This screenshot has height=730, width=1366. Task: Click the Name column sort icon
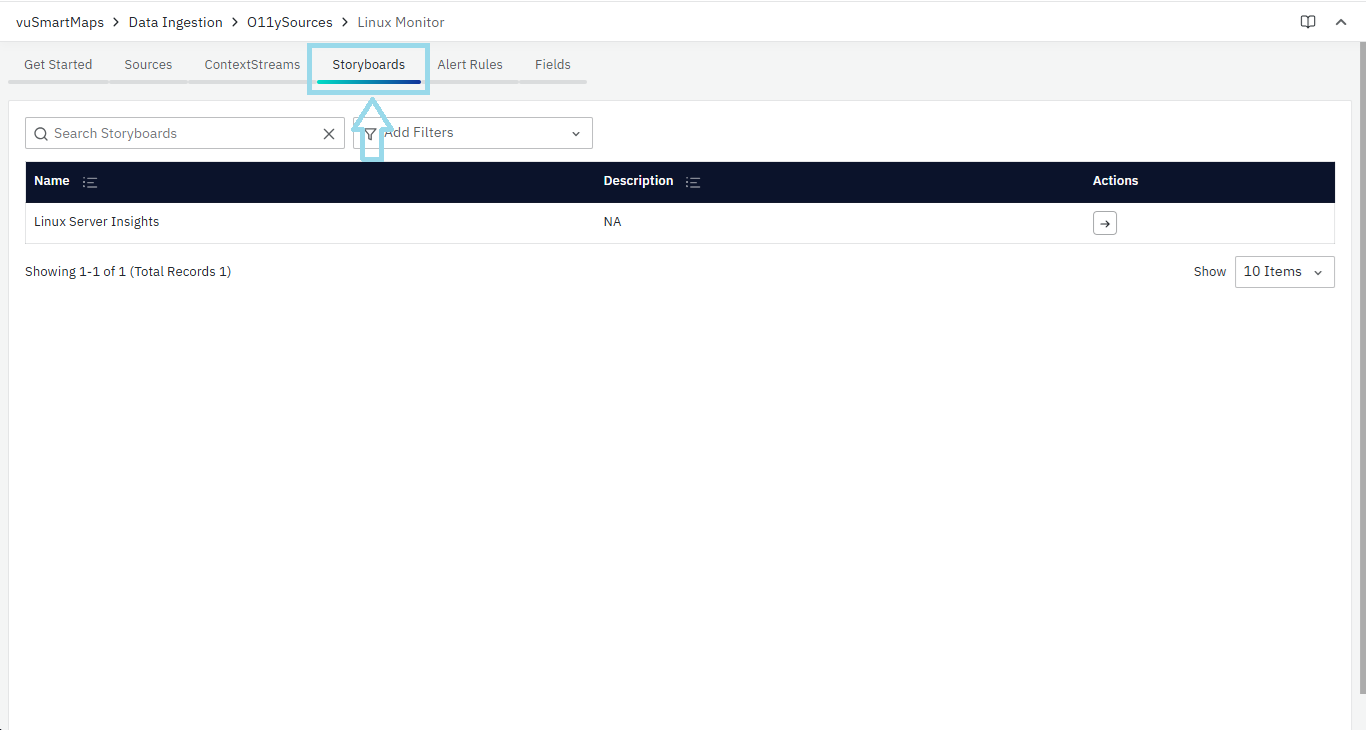[90, 182]
